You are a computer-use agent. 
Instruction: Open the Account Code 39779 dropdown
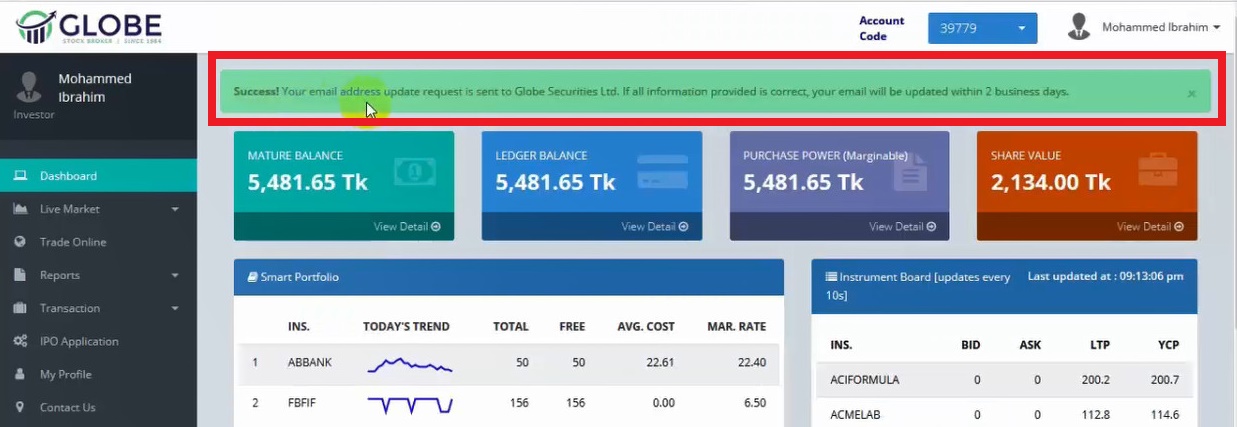982,28
